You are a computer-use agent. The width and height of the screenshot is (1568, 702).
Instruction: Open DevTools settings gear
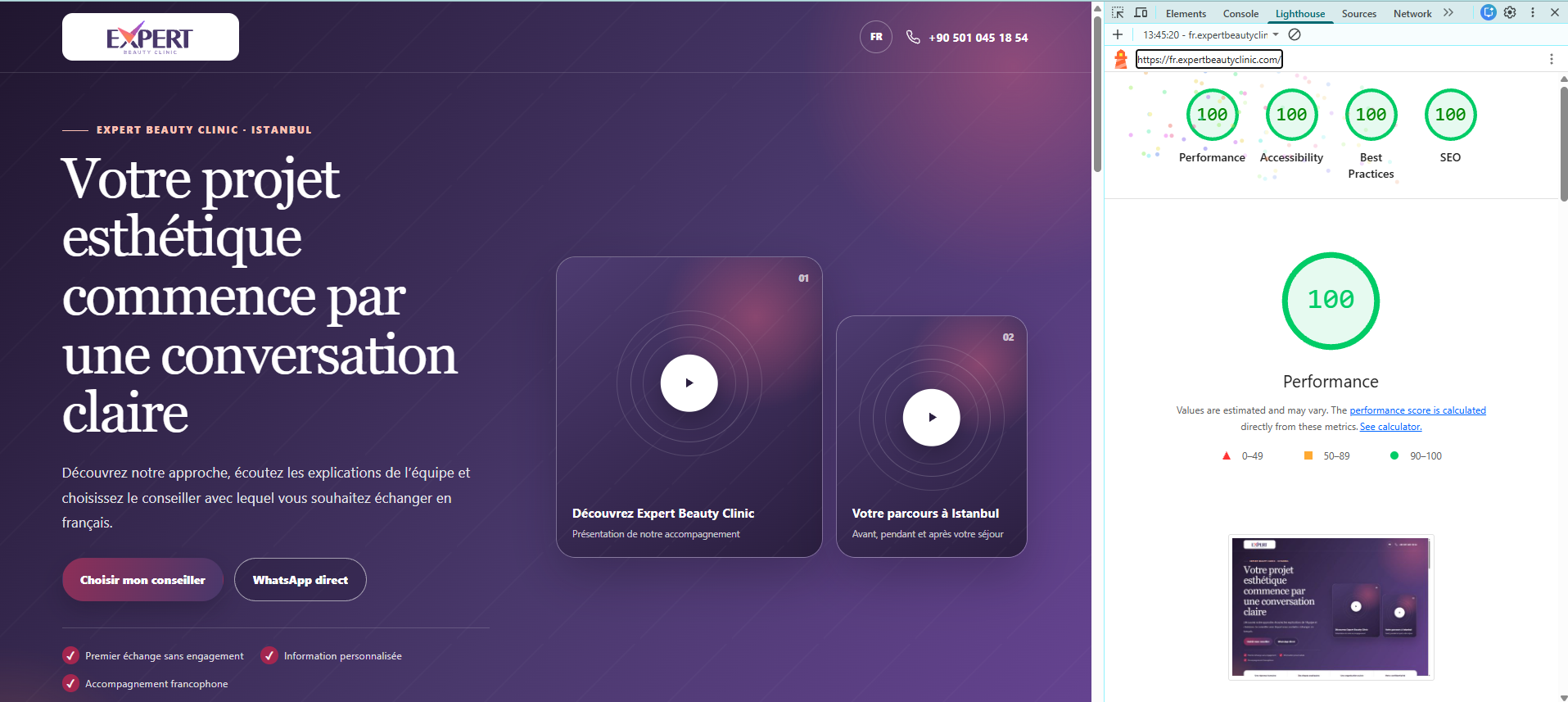click(x=1511, y=12)
